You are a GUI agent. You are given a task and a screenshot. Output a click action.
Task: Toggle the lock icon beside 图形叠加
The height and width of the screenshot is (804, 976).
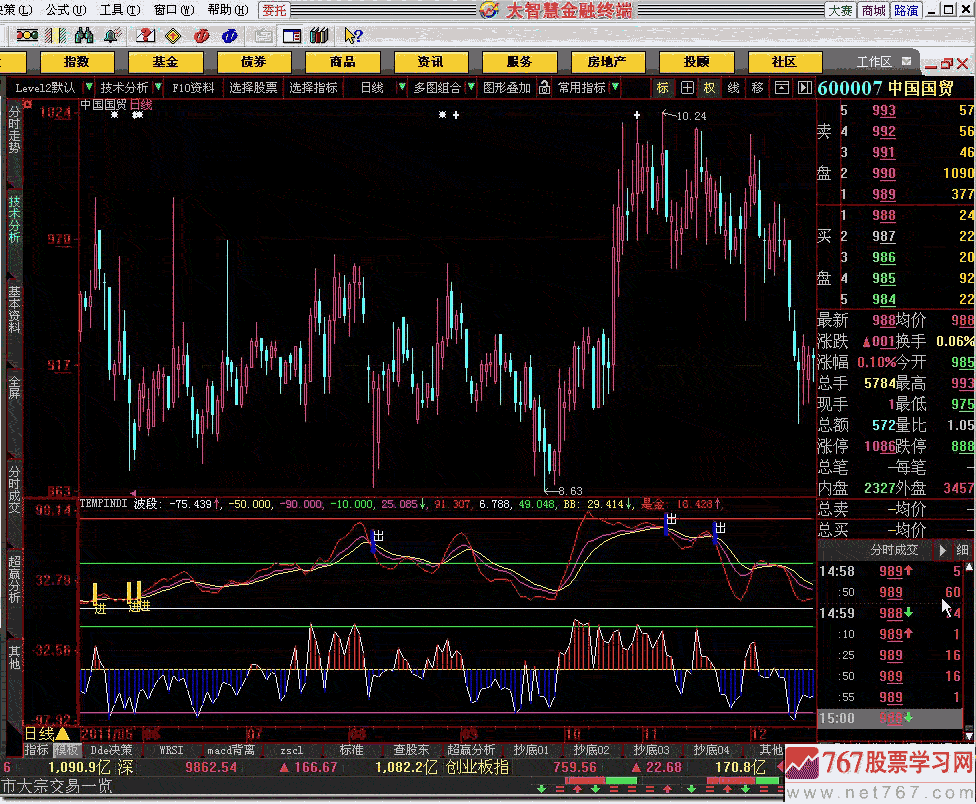click(x=544, y=88)
